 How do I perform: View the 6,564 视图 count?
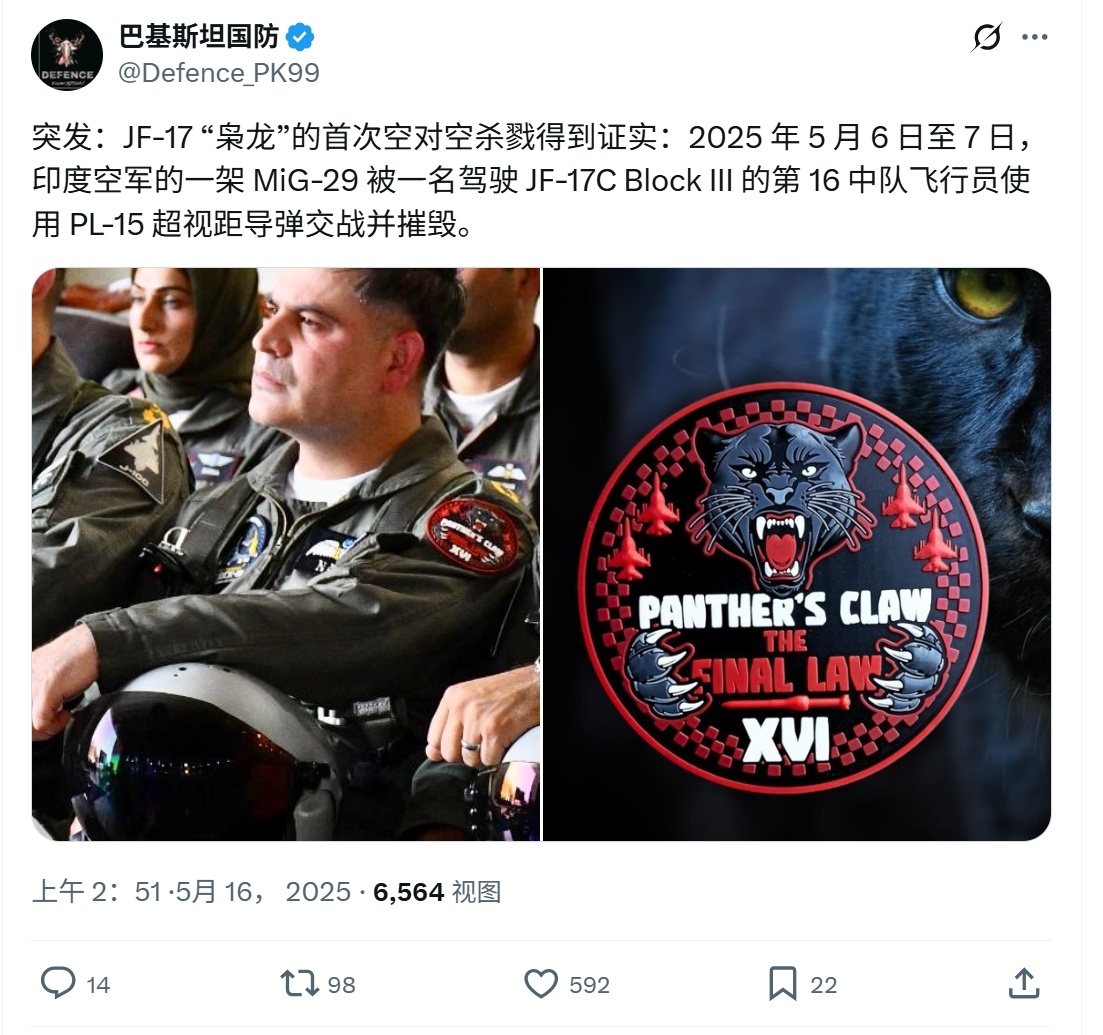click(x=437, y=891)
